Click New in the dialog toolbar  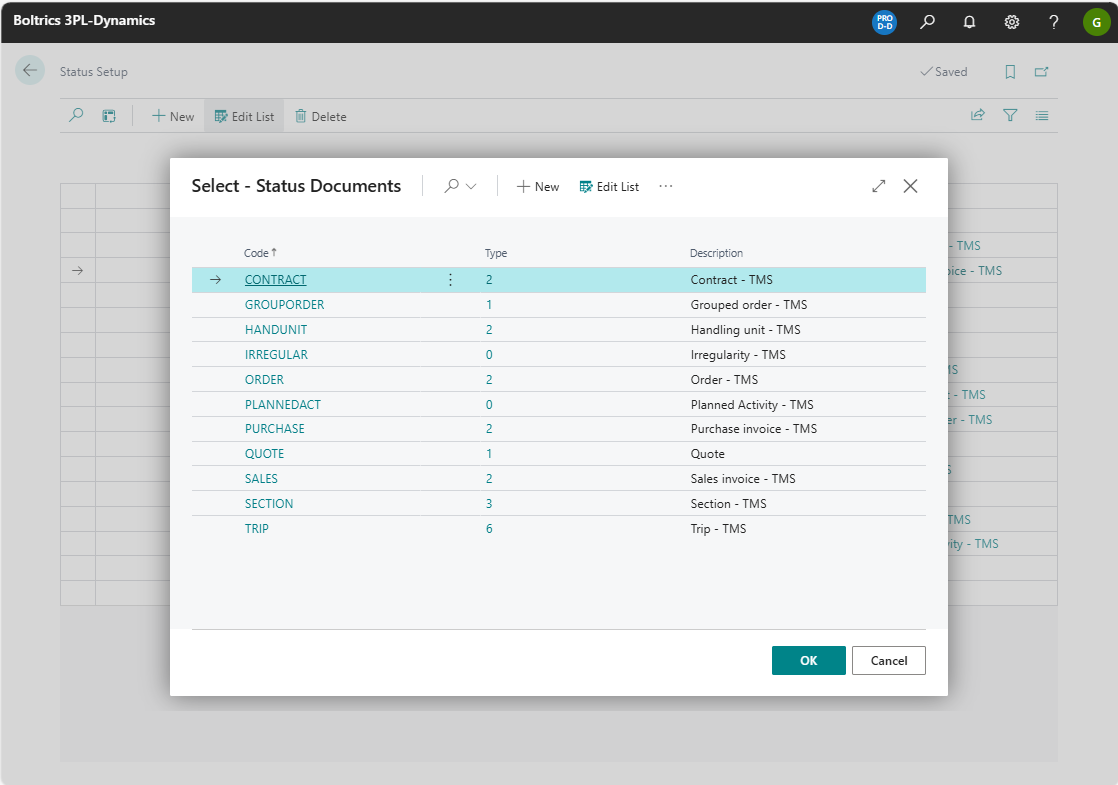pos(537,186)
